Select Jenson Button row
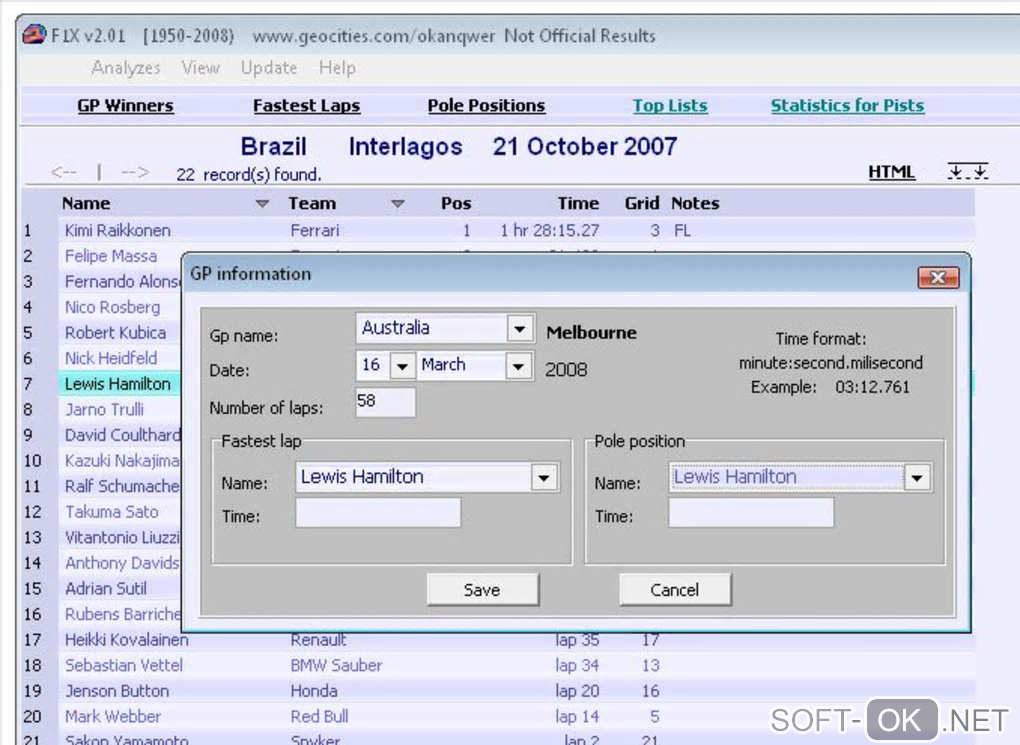1020x745 pixels. pos(116,690)
